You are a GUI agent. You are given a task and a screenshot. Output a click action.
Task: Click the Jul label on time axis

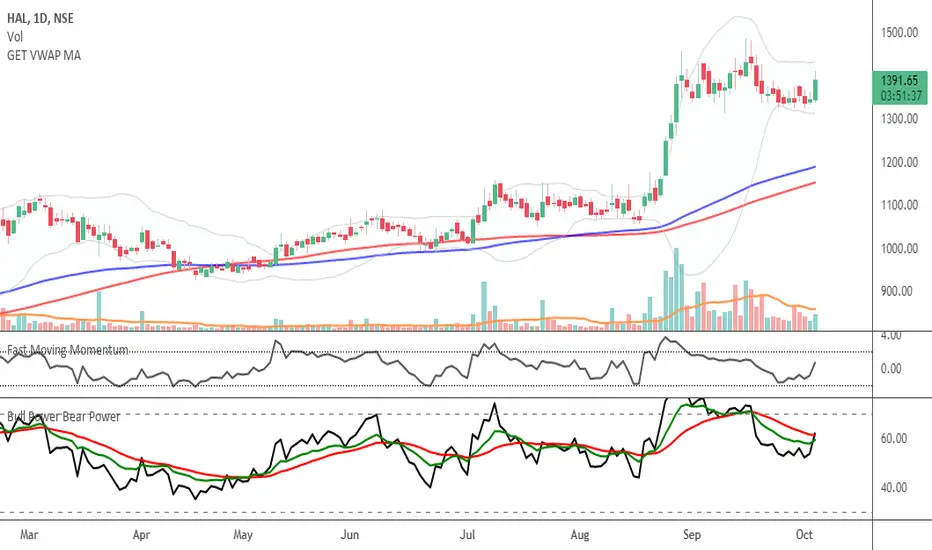click(468, 535)
